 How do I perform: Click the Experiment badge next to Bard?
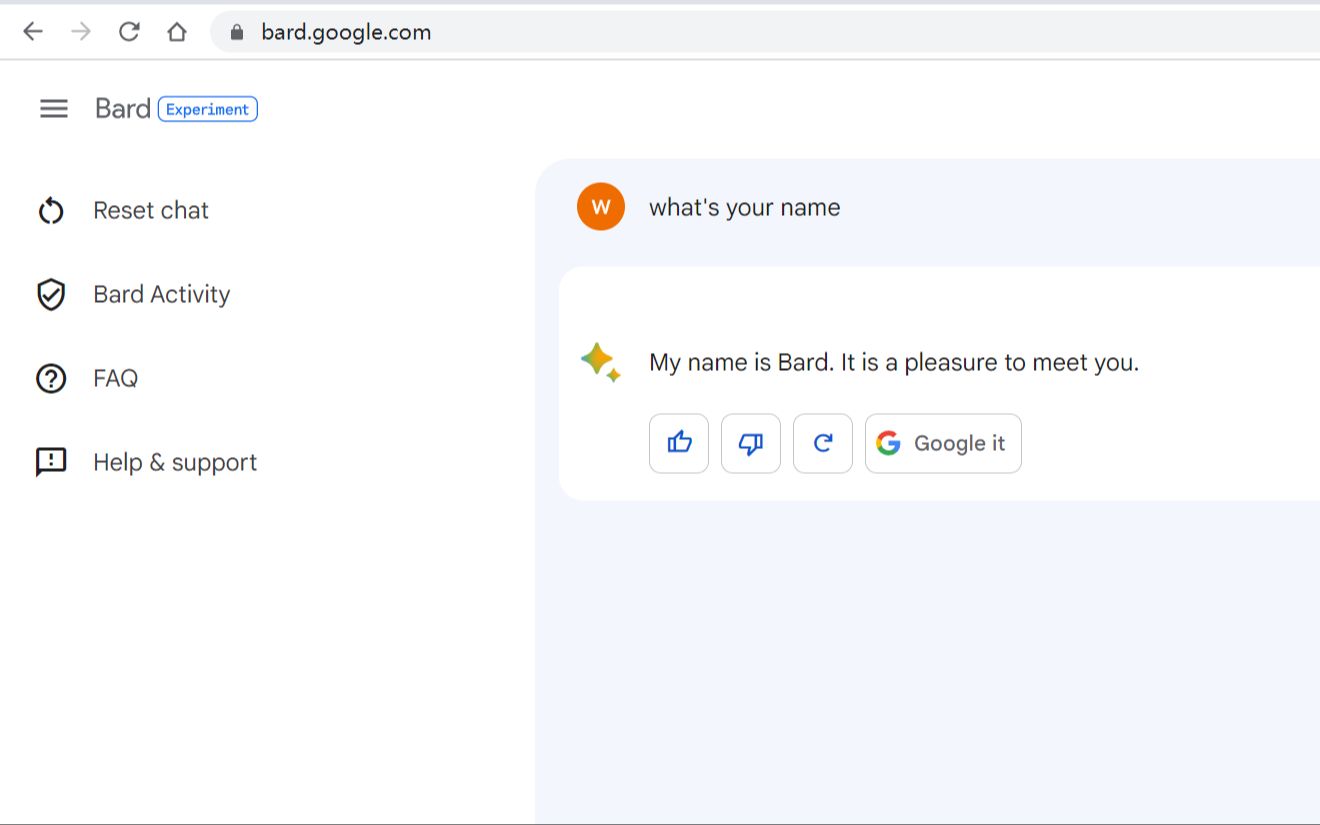[x=207, y=109]
